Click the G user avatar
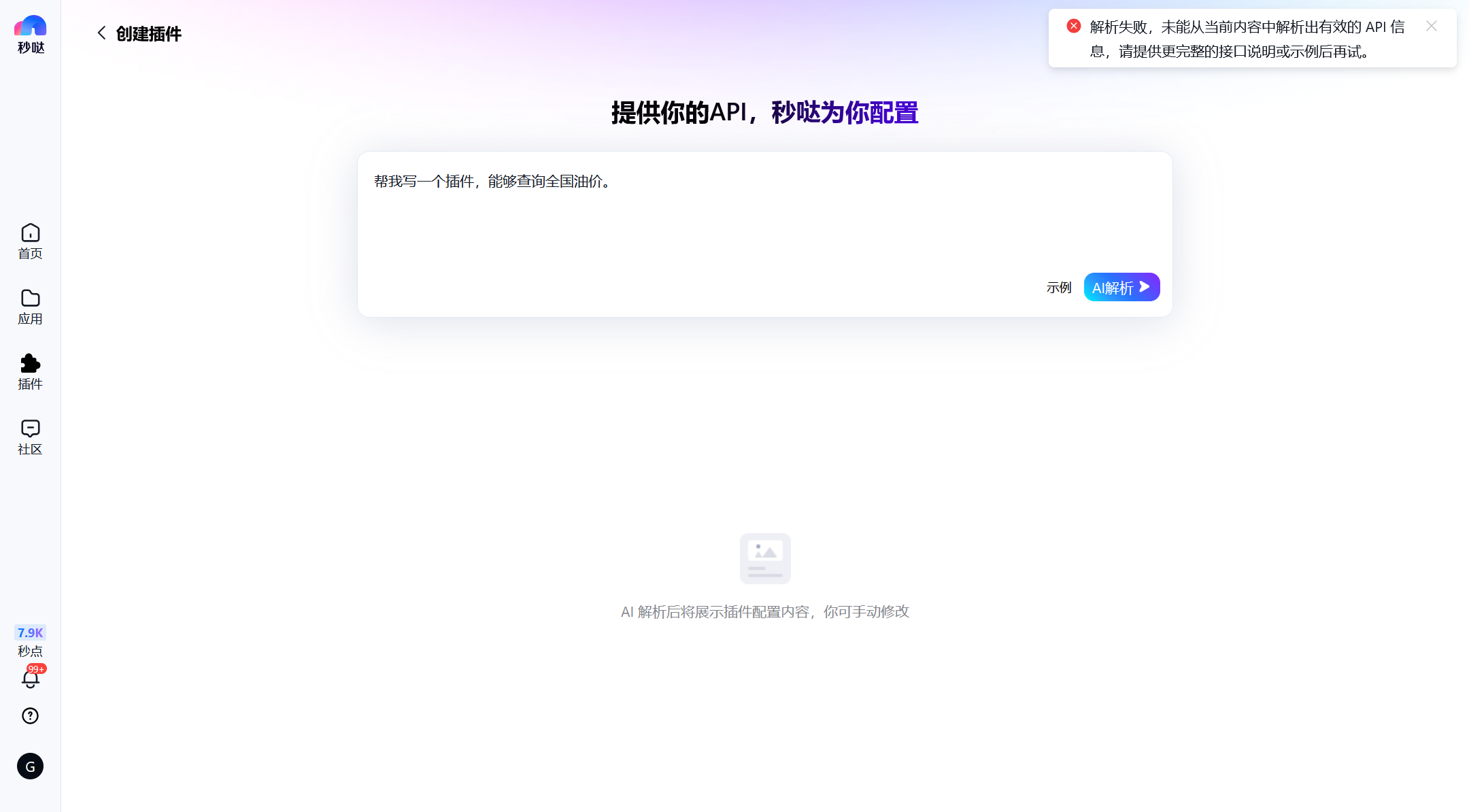This screenshot has height=812, width=1469. point(30,766)
